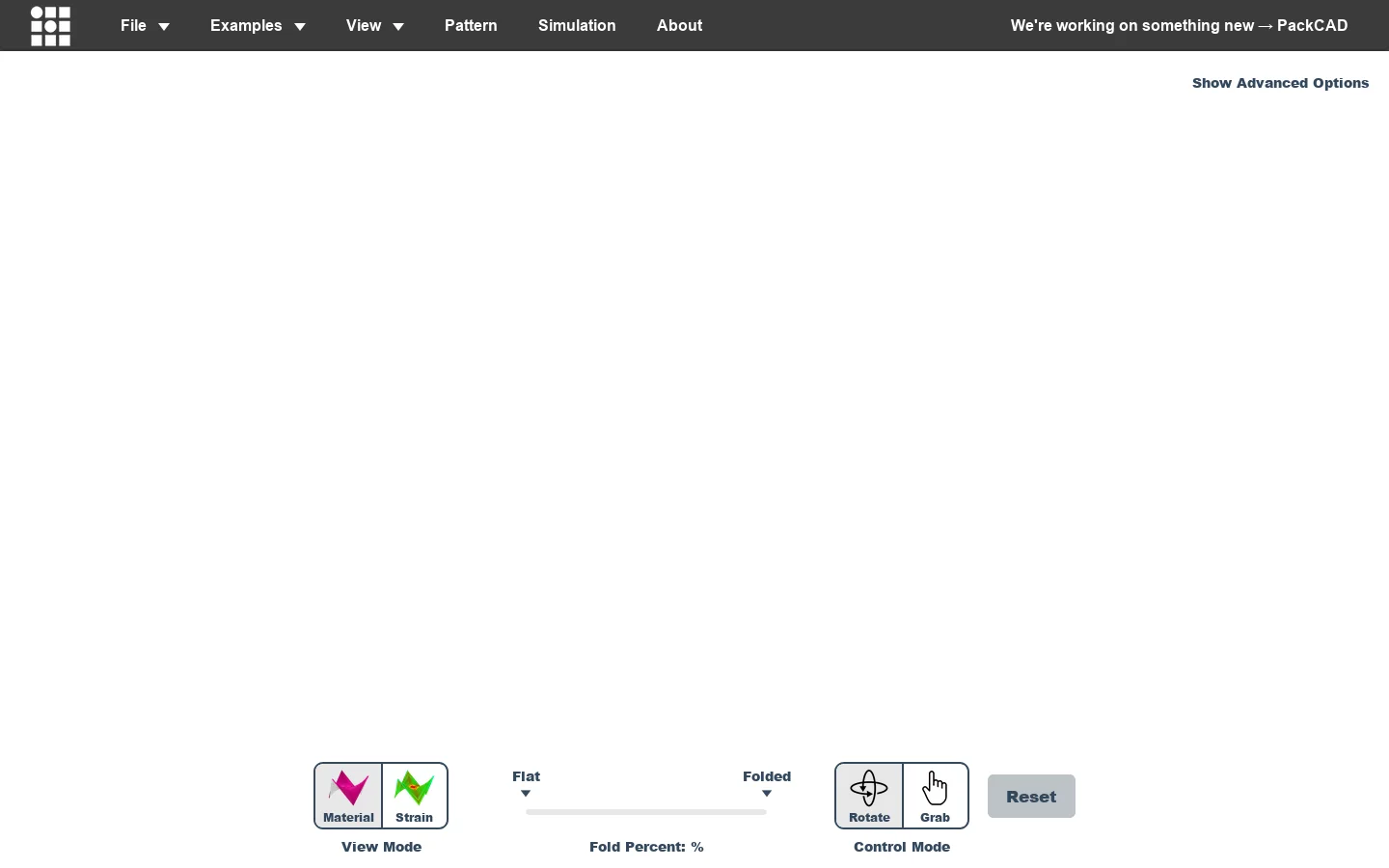Viewport: 1389px width, 868px height.
Task: Click the View Mode label
Action: tap(381, 847)
